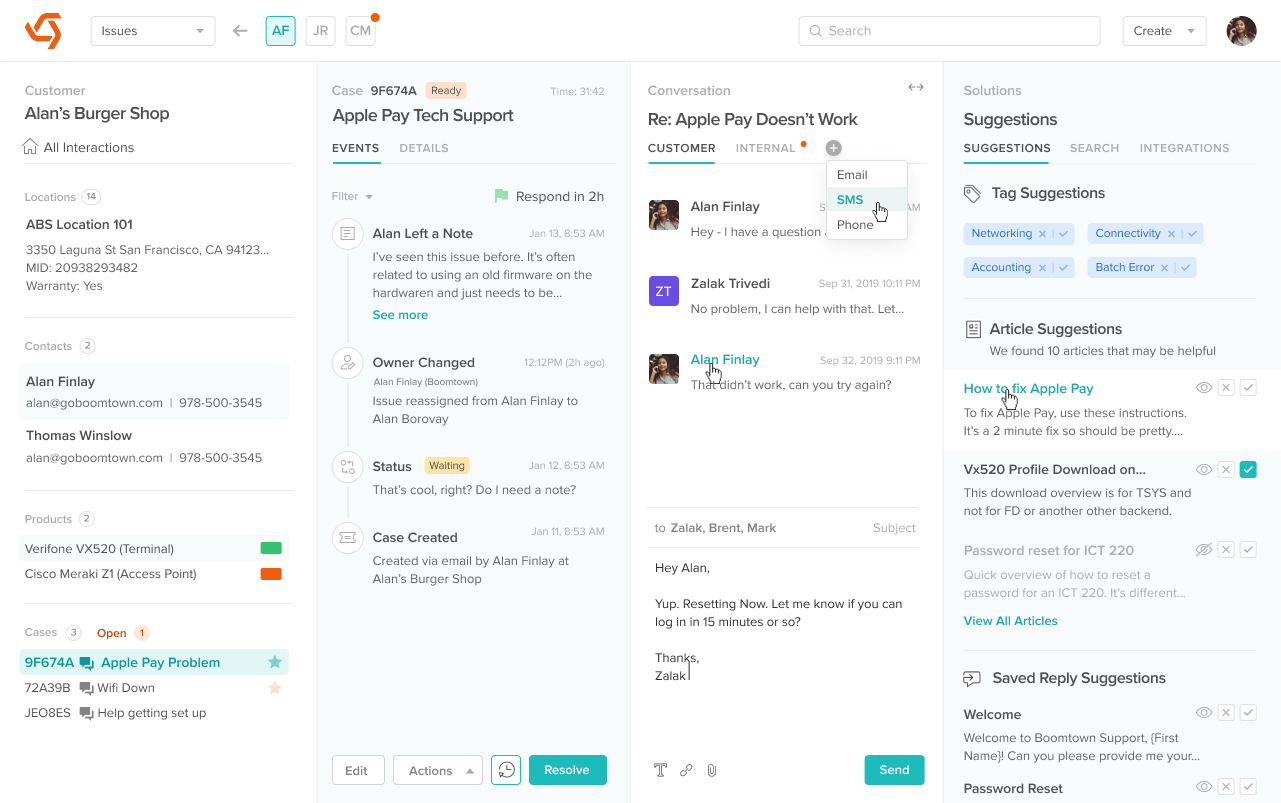This screenshot has width=1281, height=803.
Task: Select the Thomas Winslow contact
Action: click(x=155, y=446)
